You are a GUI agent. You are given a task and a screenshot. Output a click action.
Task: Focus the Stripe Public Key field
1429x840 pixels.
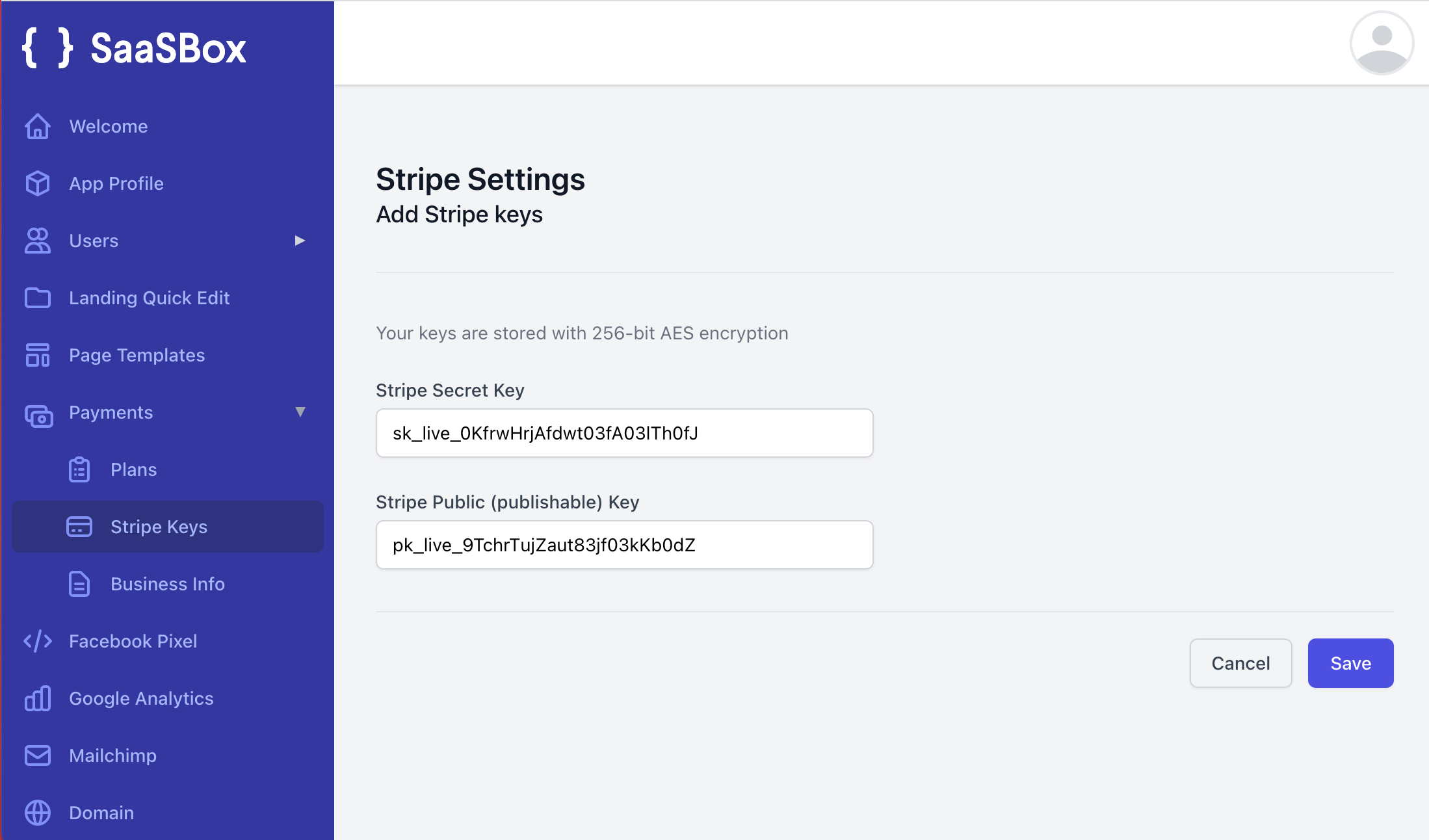click(624, 545)
